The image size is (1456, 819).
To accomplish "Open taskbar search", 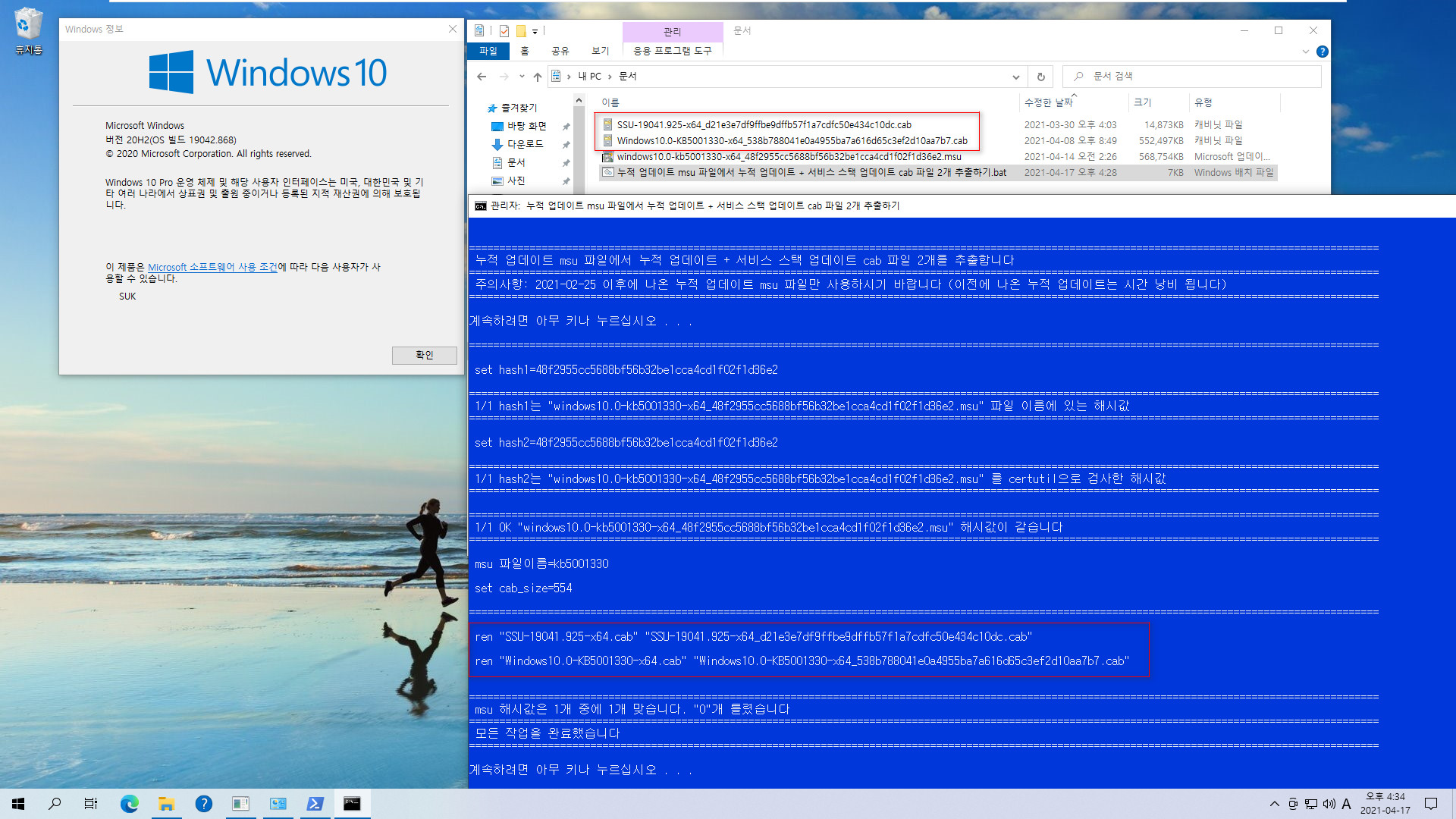I will pyautogui.click(x=55, y=804).
